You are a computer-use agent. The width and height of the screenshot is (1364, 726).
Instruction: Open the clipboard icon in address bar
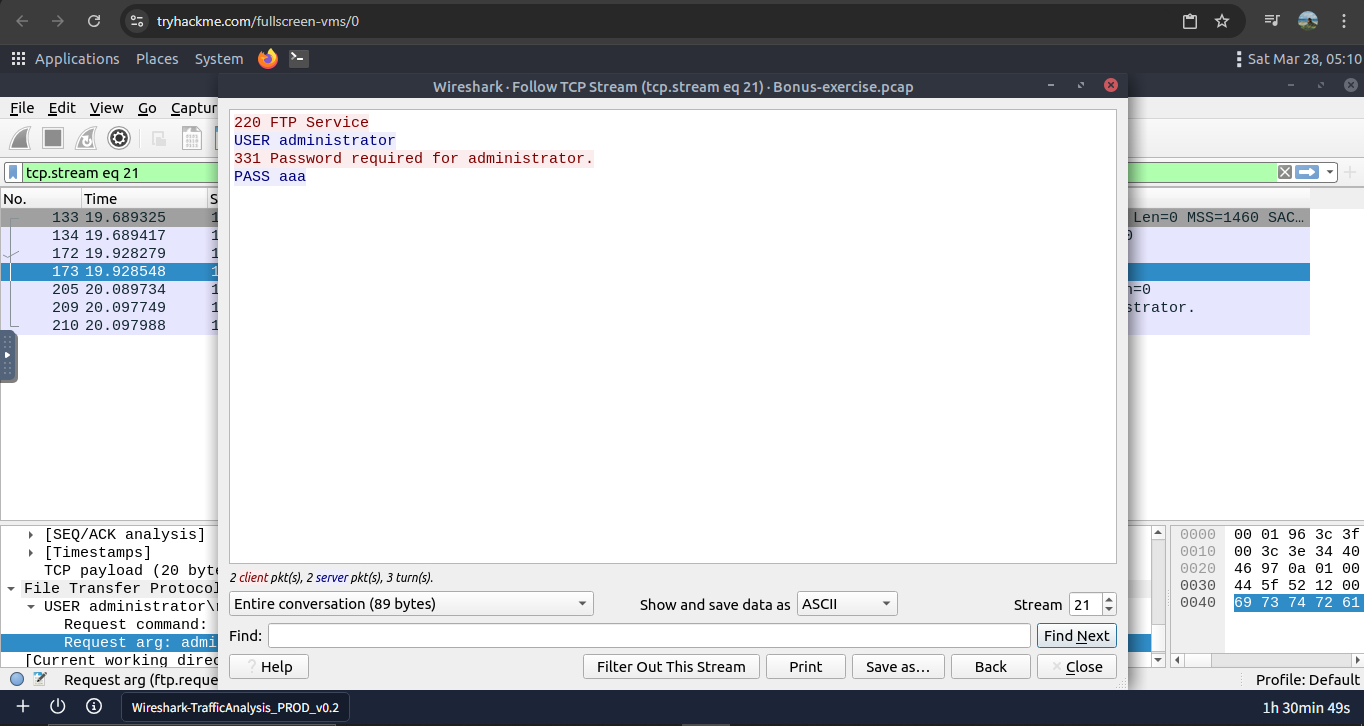point(1190,21)
